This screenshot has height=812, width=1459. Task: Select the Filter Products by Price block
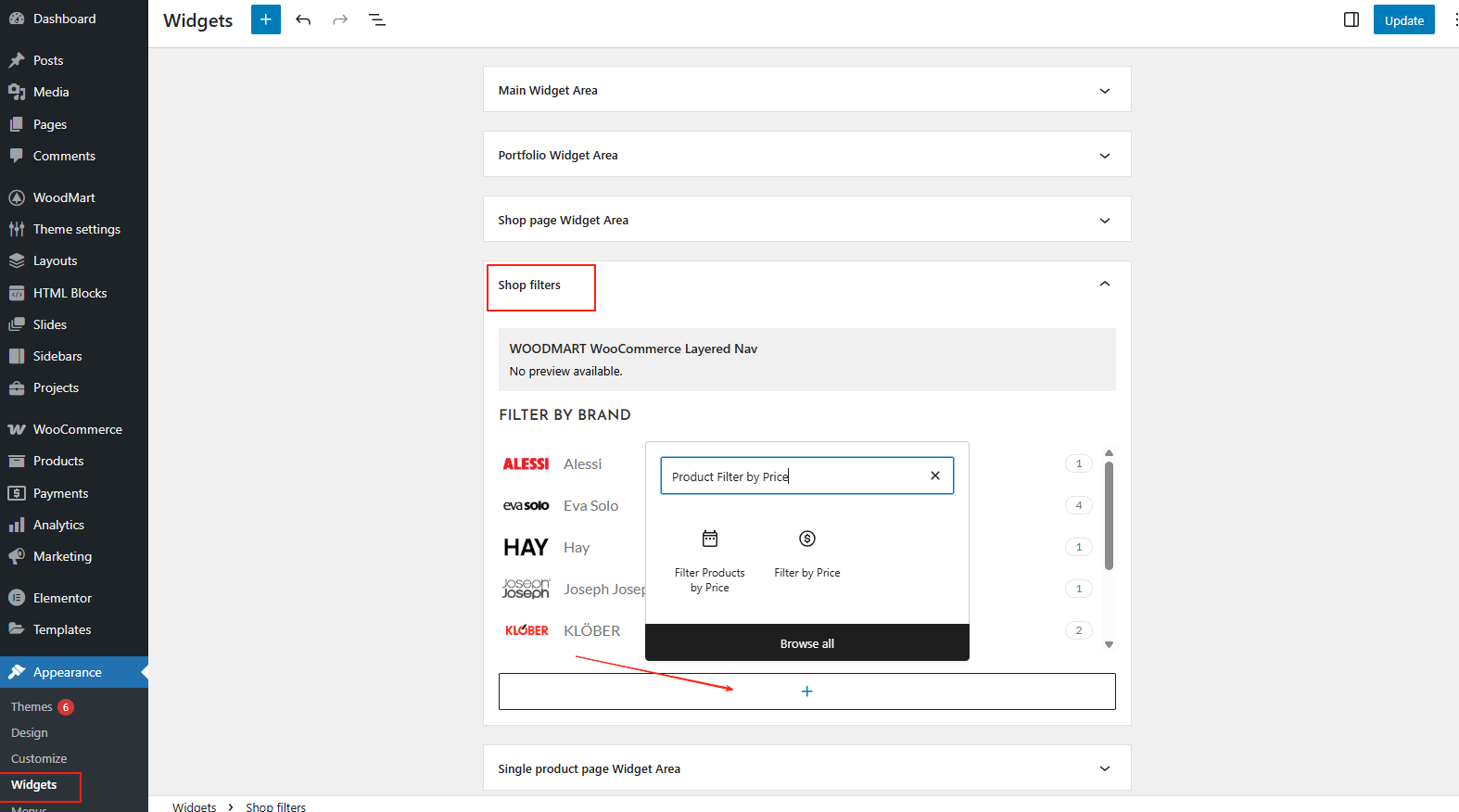pos(710,560)
